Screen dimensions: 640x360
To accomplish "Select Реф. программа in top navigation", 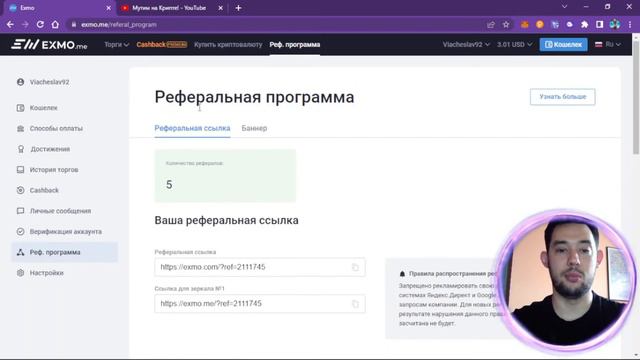I will [x=295, y=44].
